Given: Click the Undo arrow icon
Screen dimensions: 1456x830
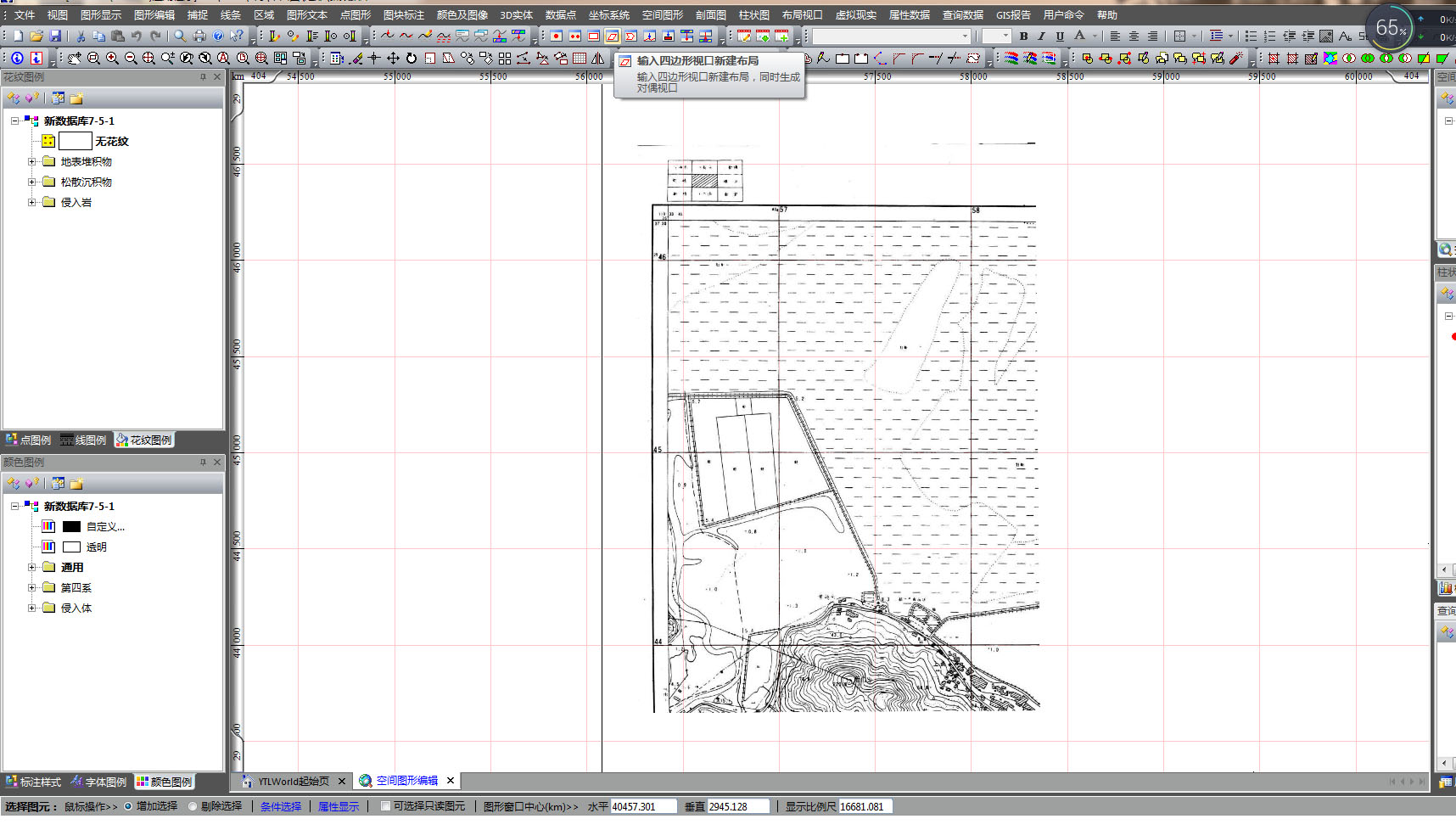Looking at the screenshot, I should (x=137, y=36).
